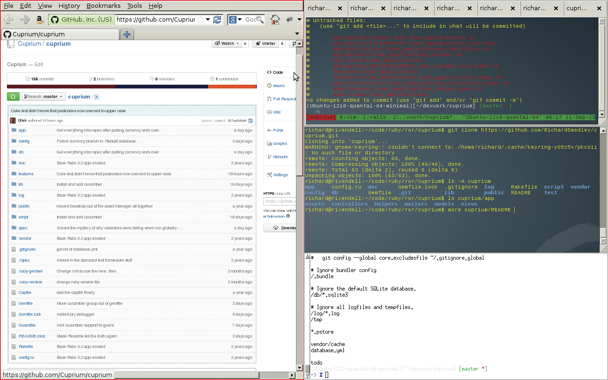Bookmark page with the star icon
Screen dimensions: 608x380
(200, 19)
